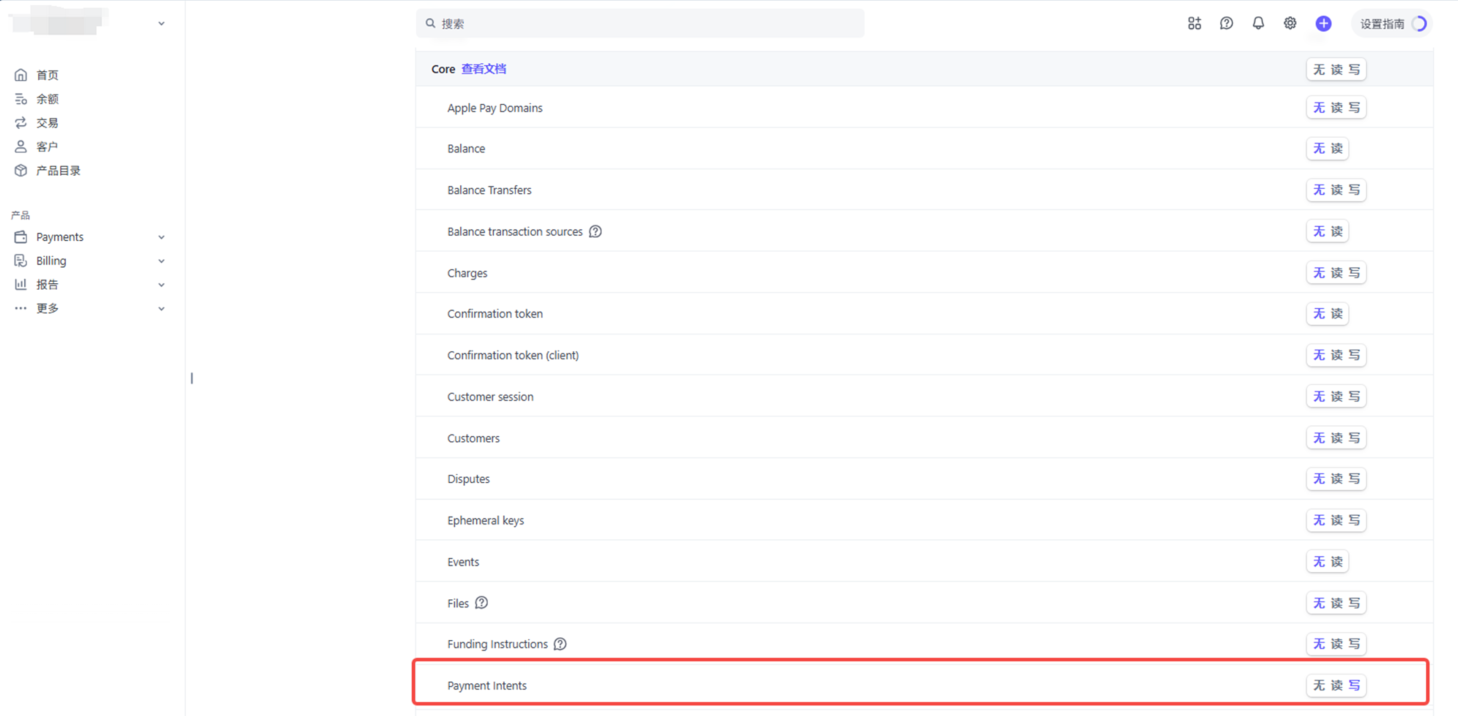
Task: Set Payment Intents permission to 写
Action: (x=1354, y=685)
